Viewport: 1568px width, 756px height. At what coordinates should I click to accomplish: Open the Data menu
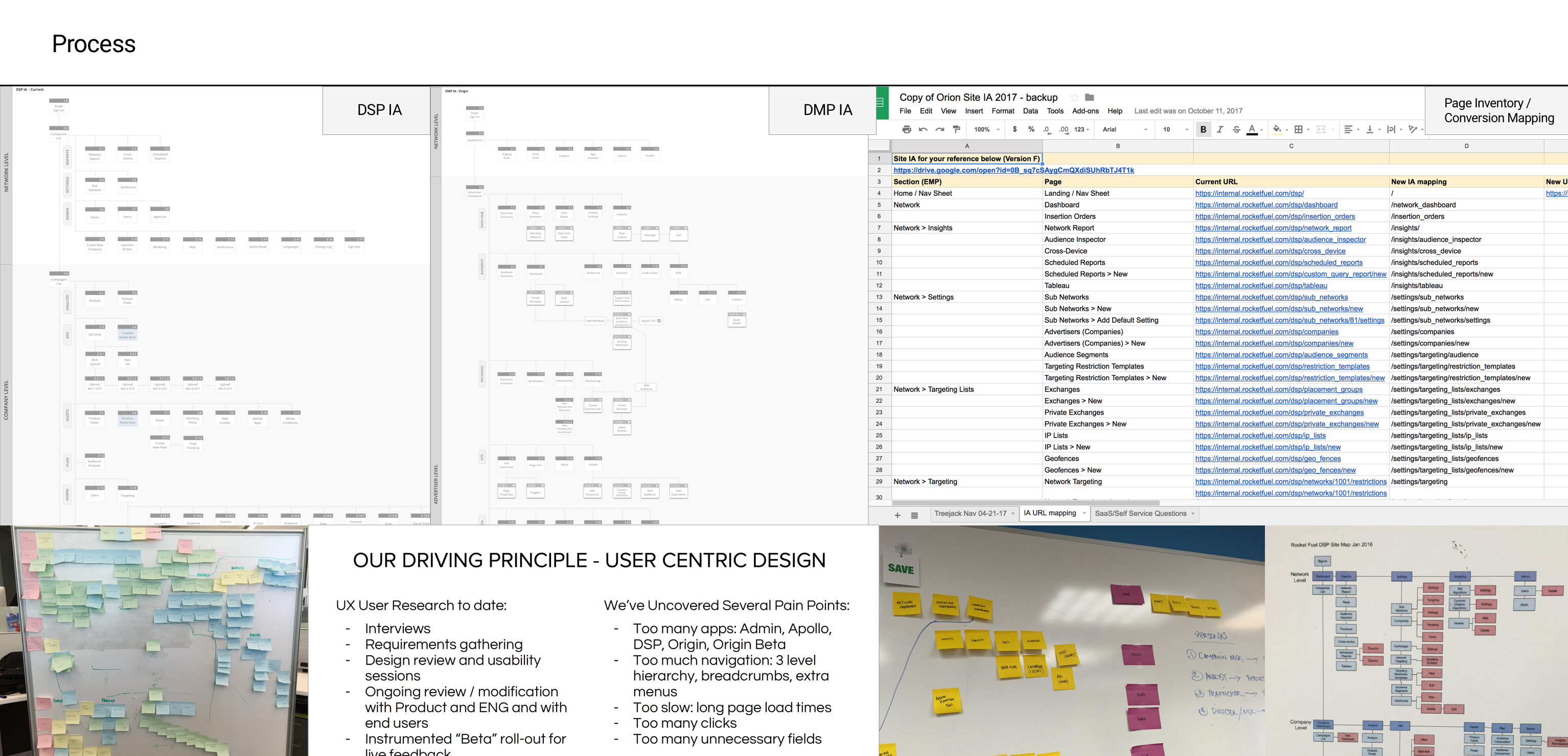pyautogui.click(x=1030, y=111)
